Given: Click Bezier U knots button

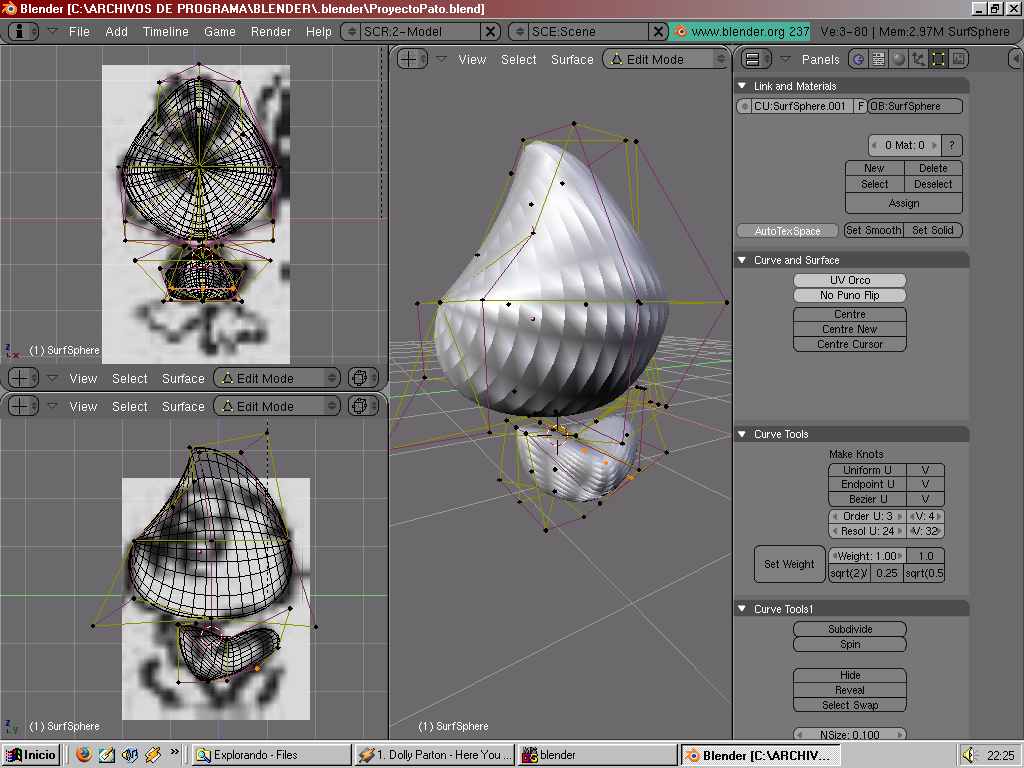Looking at the screenshot, I should (867, 499).
